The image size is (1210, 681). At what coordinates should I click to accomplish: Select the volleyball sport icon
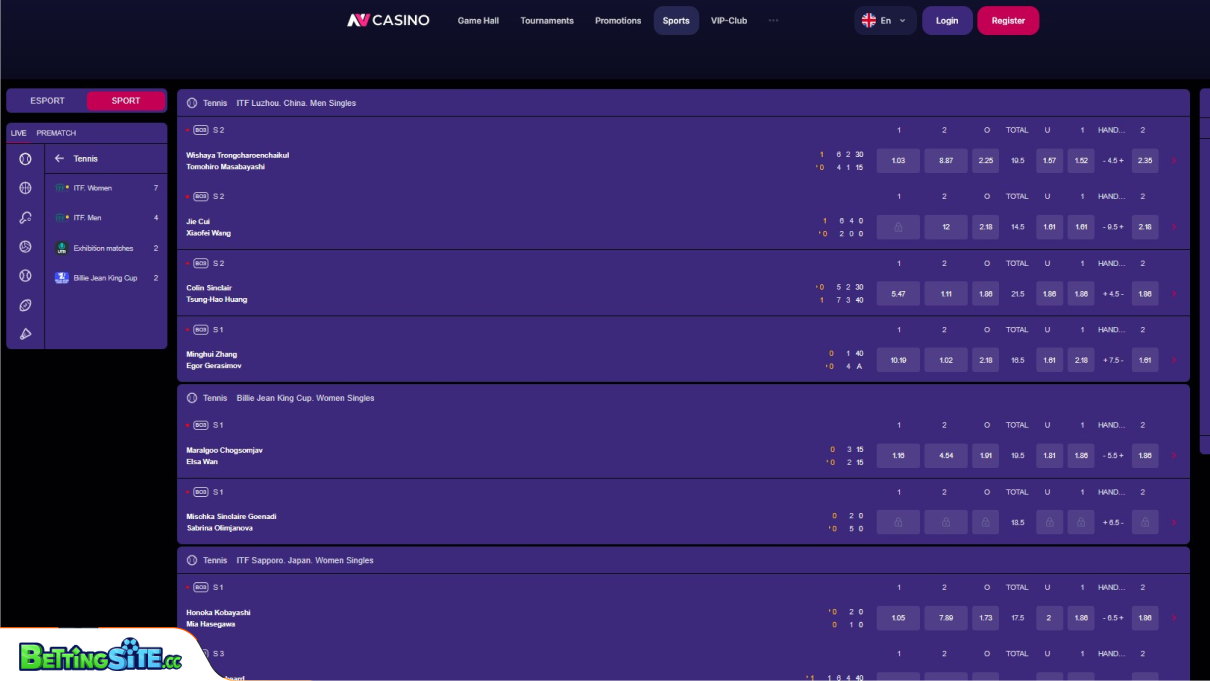25,246
